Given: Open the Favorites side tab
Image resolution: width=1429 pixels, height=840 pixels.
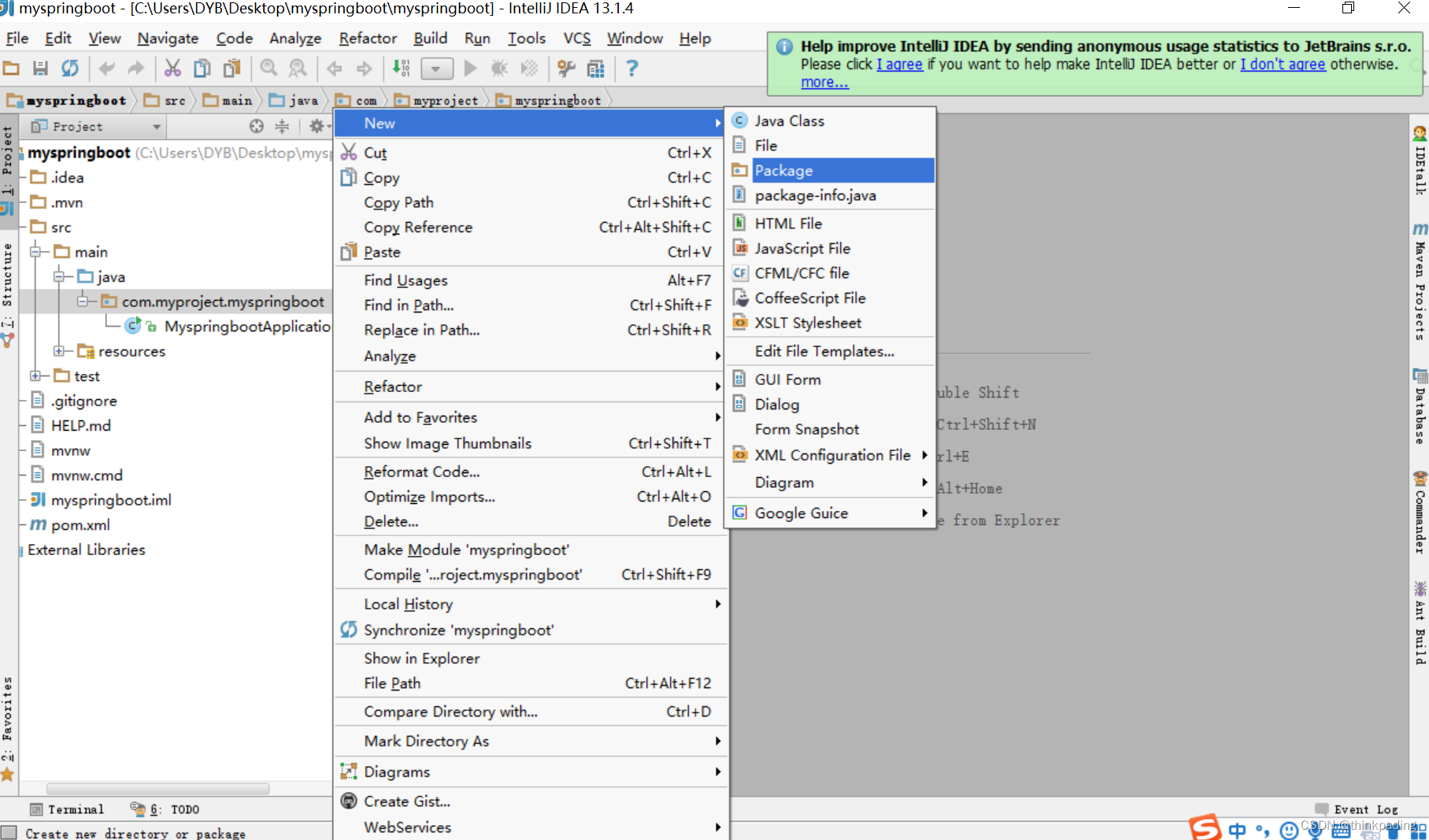Looking at the screenshot, I should 8,728.
